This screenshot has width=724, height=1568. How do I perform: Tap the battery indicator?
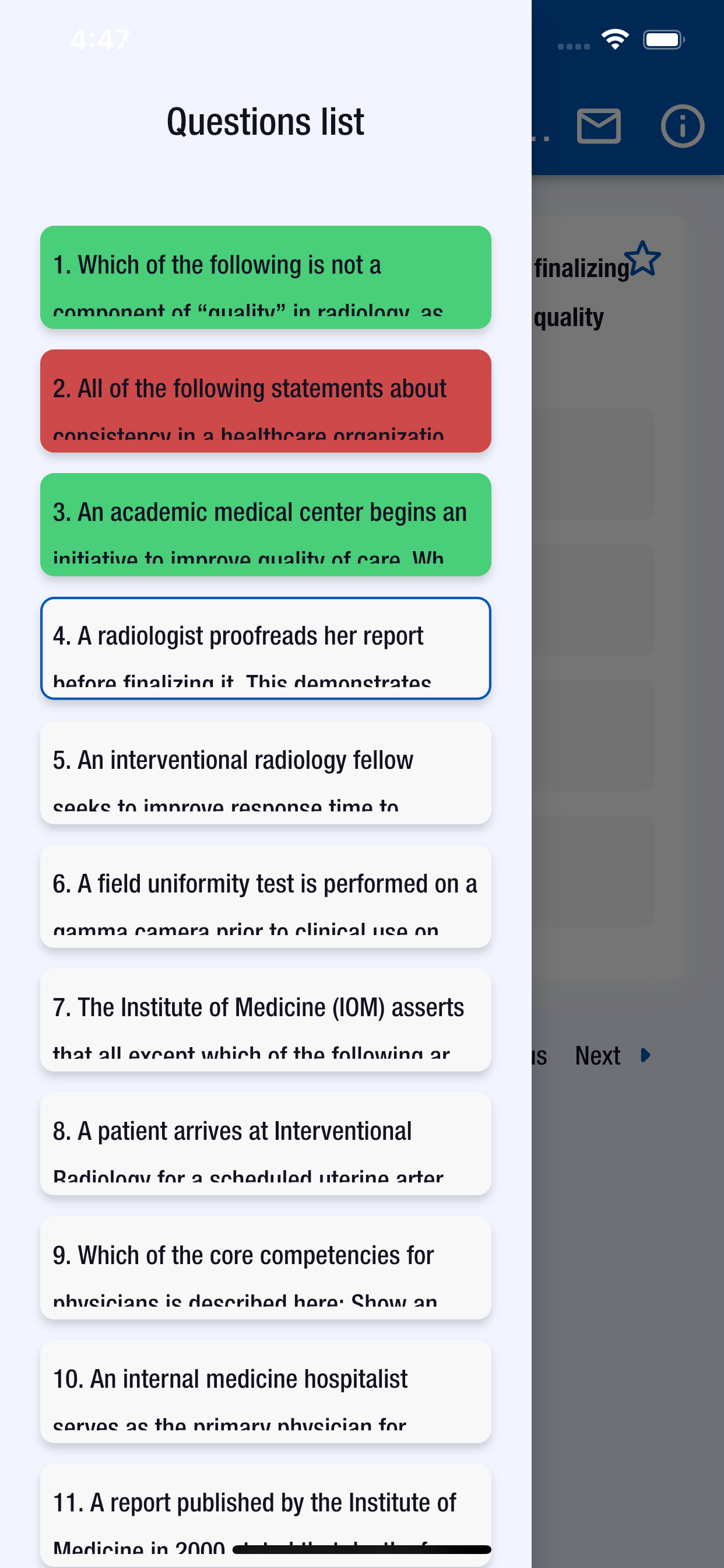pyautogui.click(x=663, y=38)
